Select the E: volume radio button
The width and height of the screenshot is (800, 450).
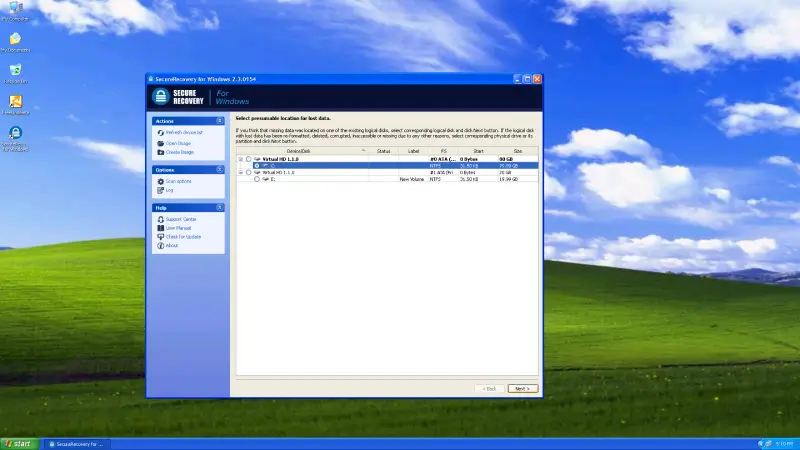(x=257, y=179)
